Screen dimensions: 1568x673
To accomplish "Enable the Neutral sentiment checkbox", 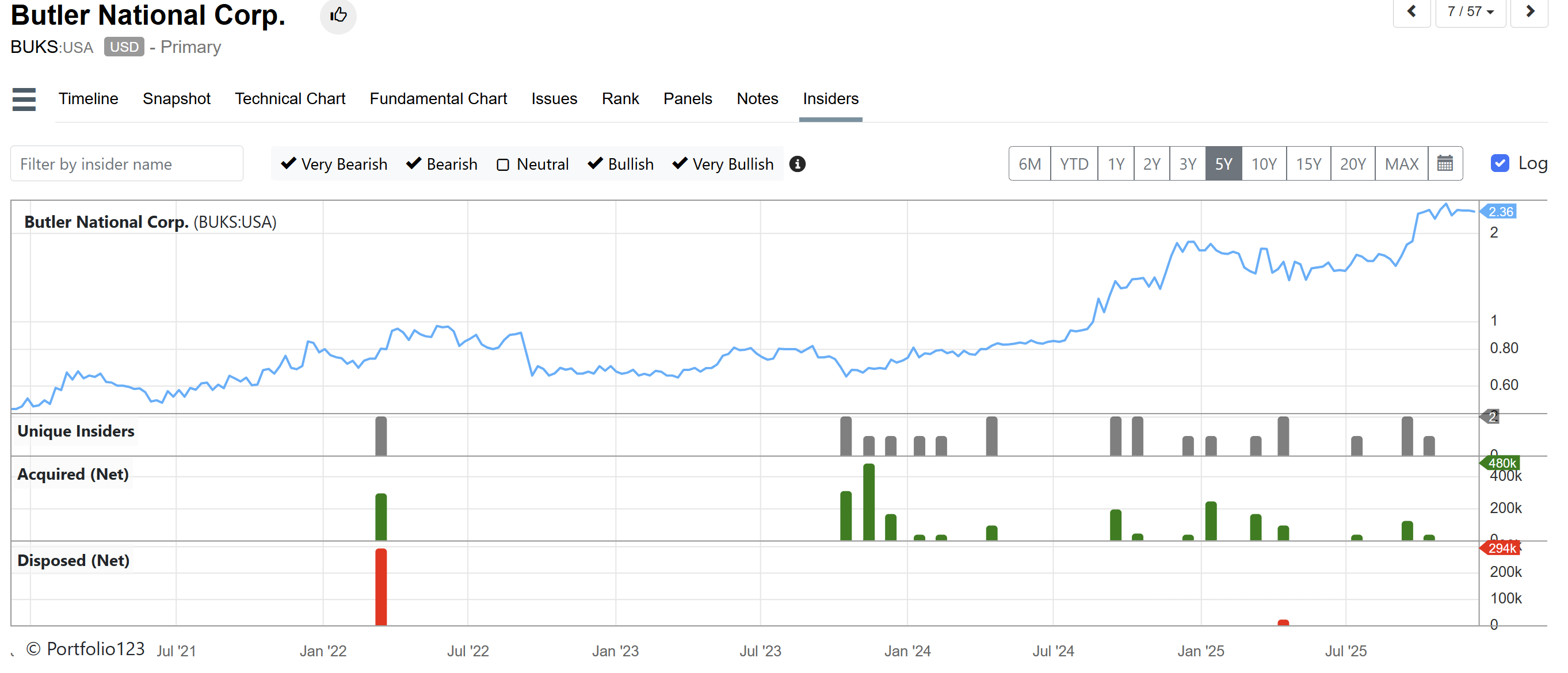I will (503, 165).
